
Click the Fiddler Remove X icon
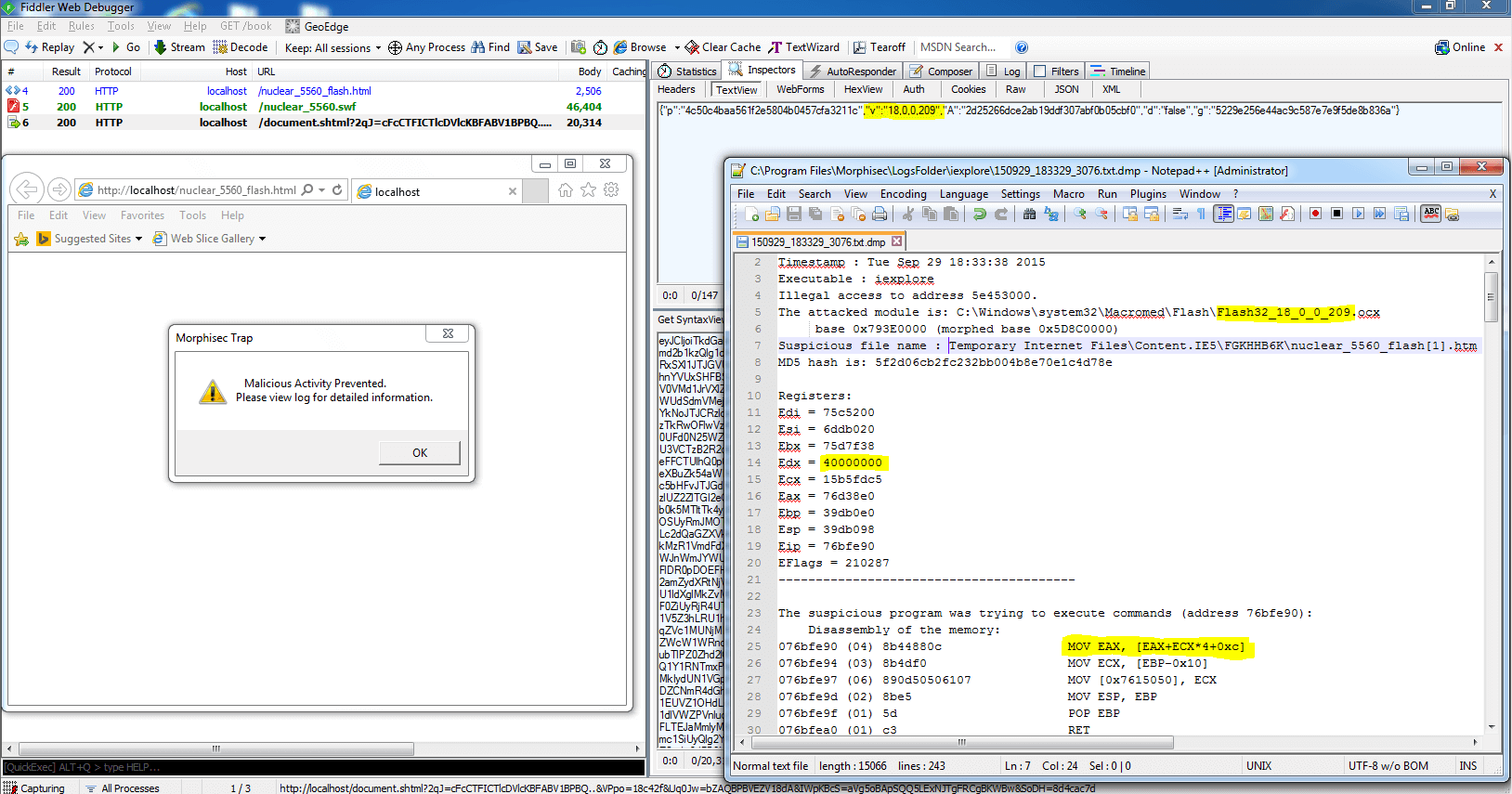pos(88,47)
